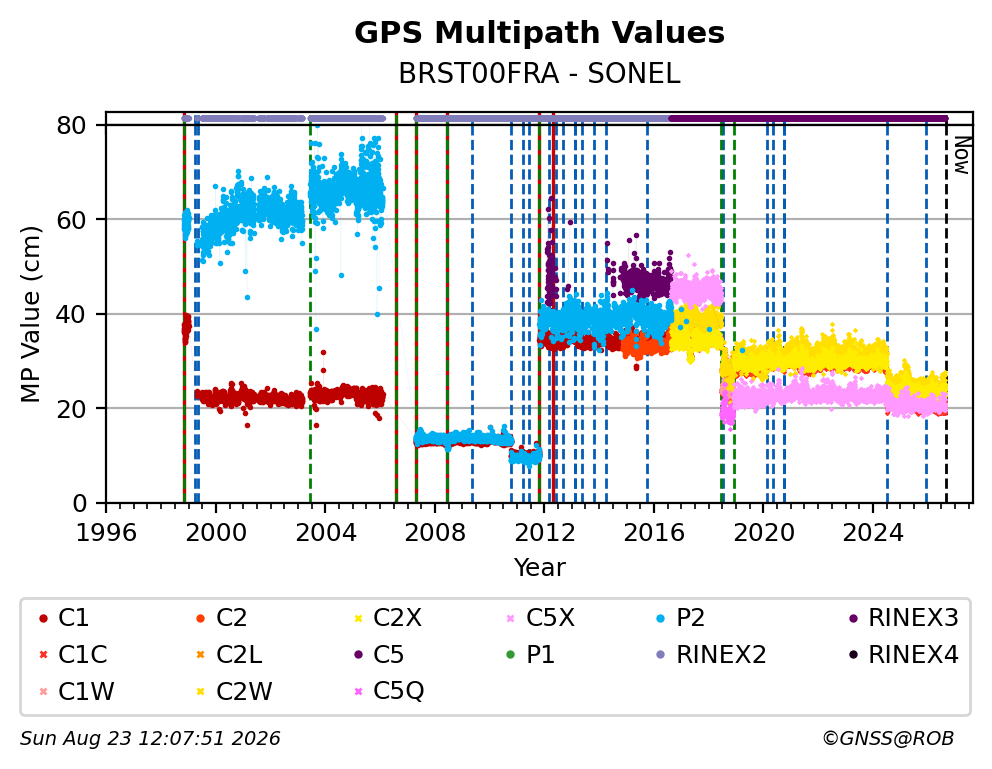This screenshot has height=769, width=992.
Task: Click the C5 purple legend marker
Action: click(x=359, y=655)
